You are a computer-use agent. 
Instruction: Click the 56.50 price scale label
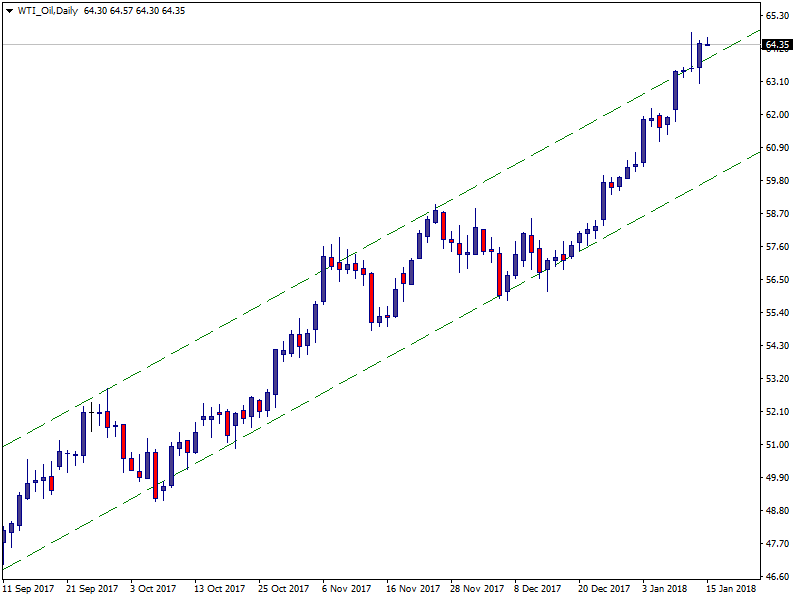pyautogui.click(x=777, y=280)
